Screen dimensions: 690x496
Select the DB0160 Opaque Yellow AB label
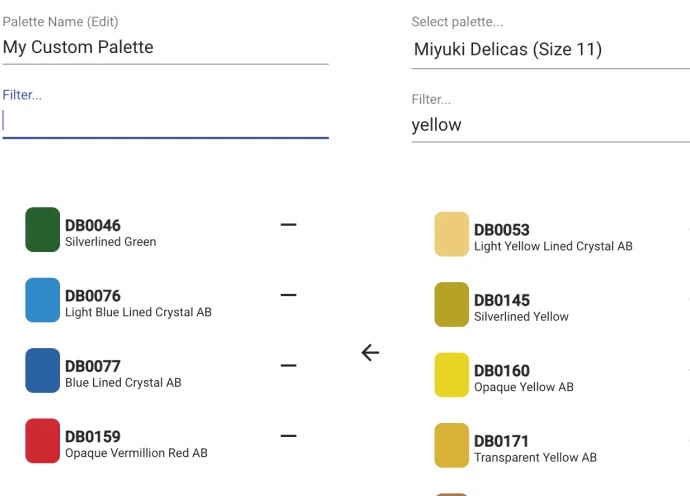[524, 378]
